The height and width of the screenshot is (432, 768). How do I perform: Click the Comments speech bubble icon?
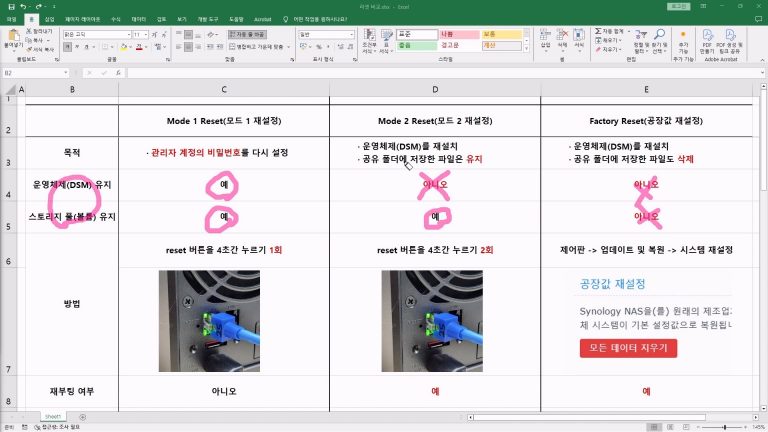tap(758, 19)
